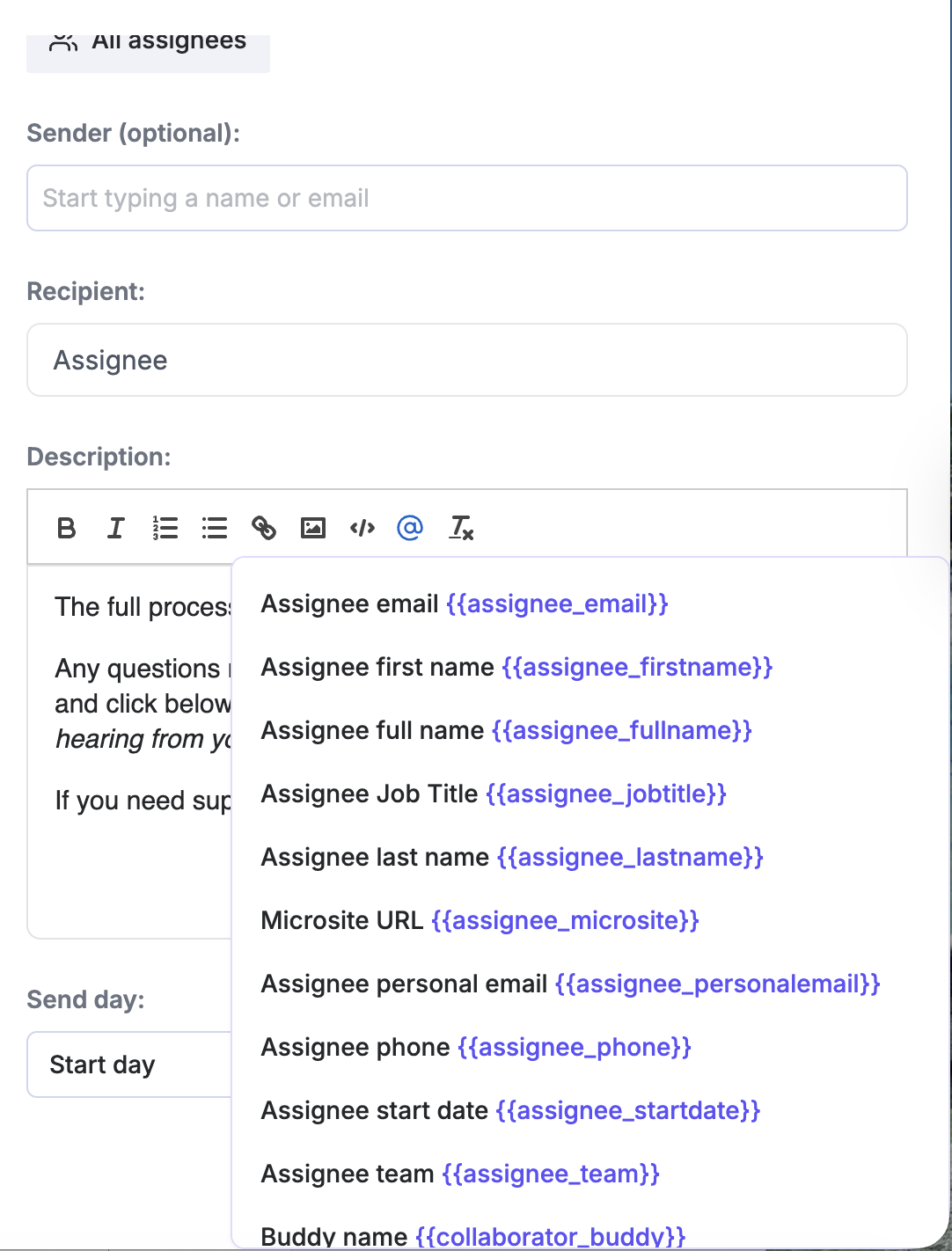The height and width of the screenshot is (1251, 952).
Task: Focus the Sender name or email field
Action: [x=467, y=198]
